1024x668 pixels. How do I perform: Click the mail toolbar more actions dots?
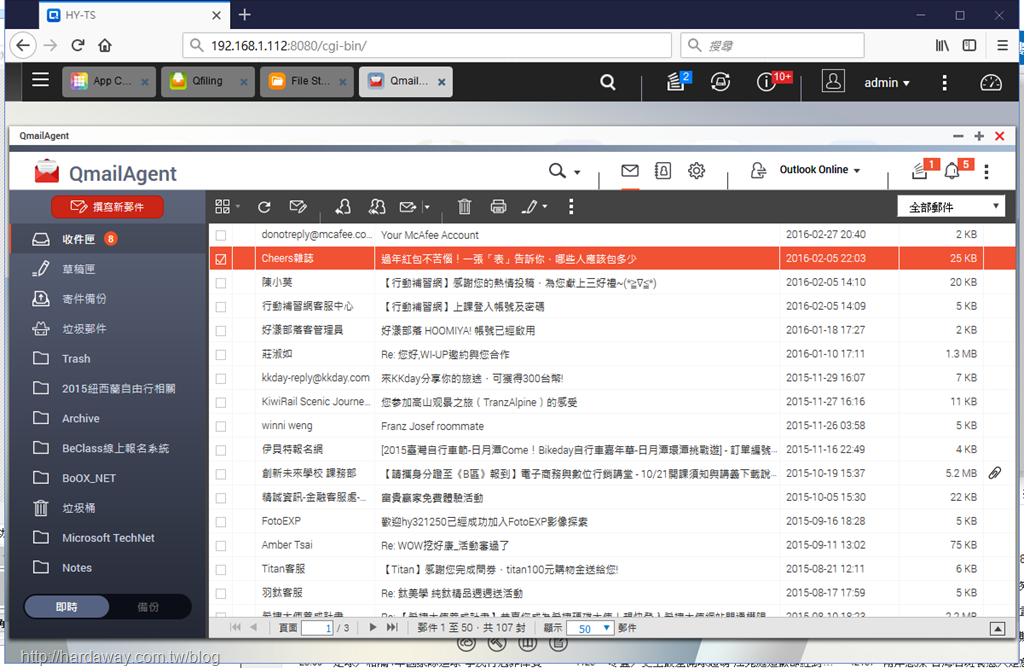[571, 206]
